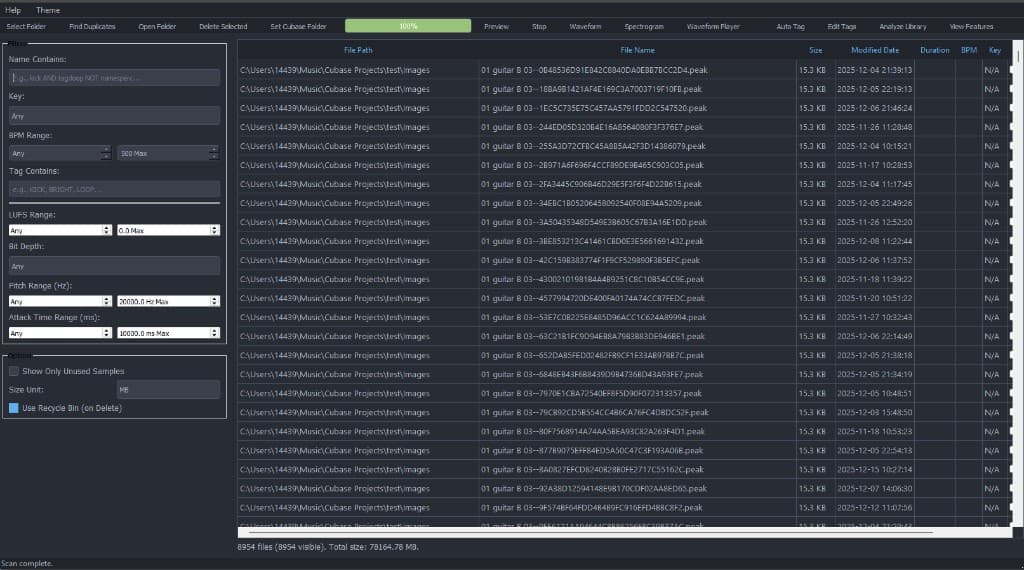This screenshot has width=1024, height=570.
Task: Click the table's horizontal scrollbar
Action: click(624, 532)
